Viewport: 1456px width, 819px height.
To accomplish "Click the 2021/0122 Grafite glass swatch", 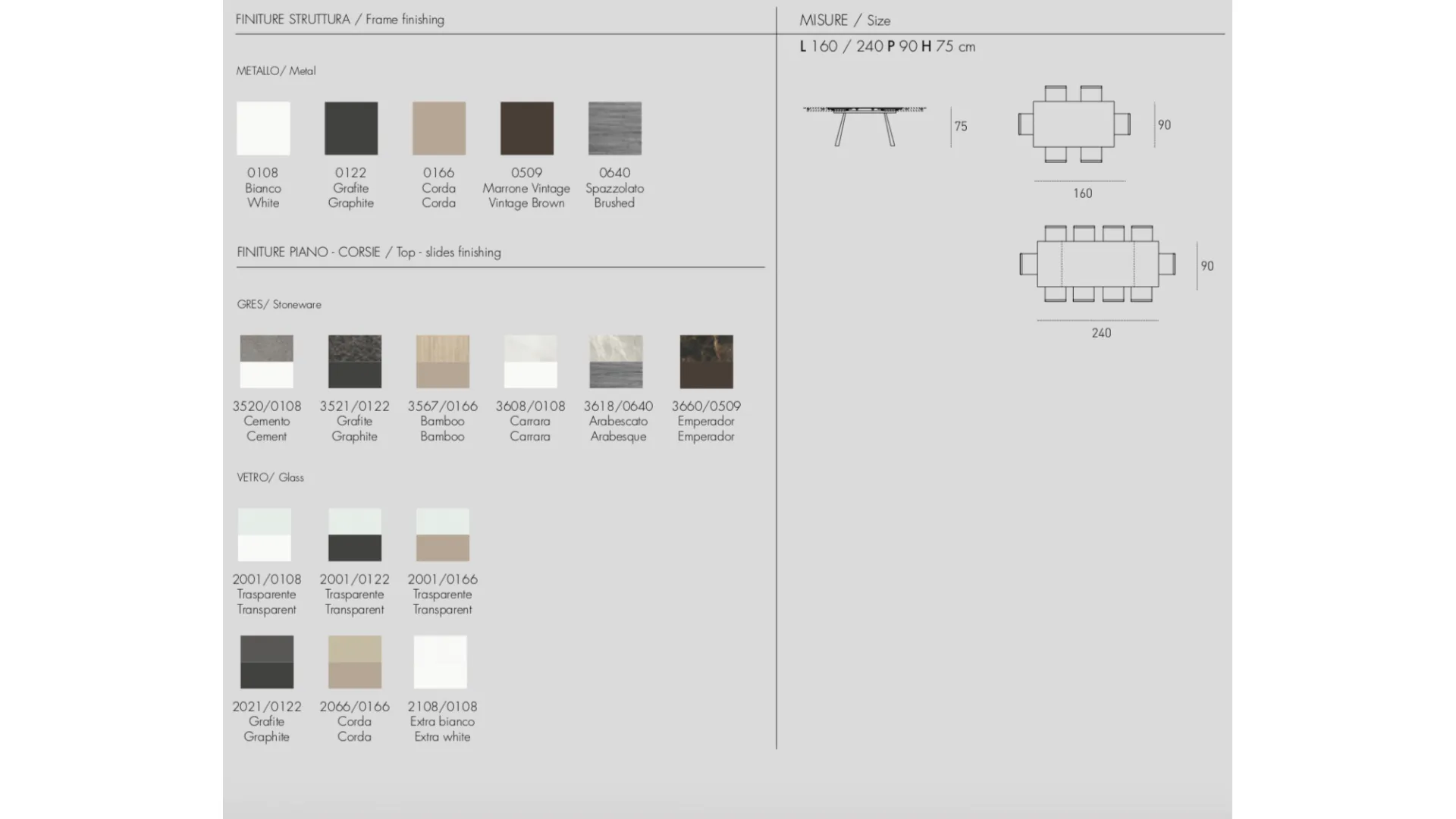I will pos(267,662).
